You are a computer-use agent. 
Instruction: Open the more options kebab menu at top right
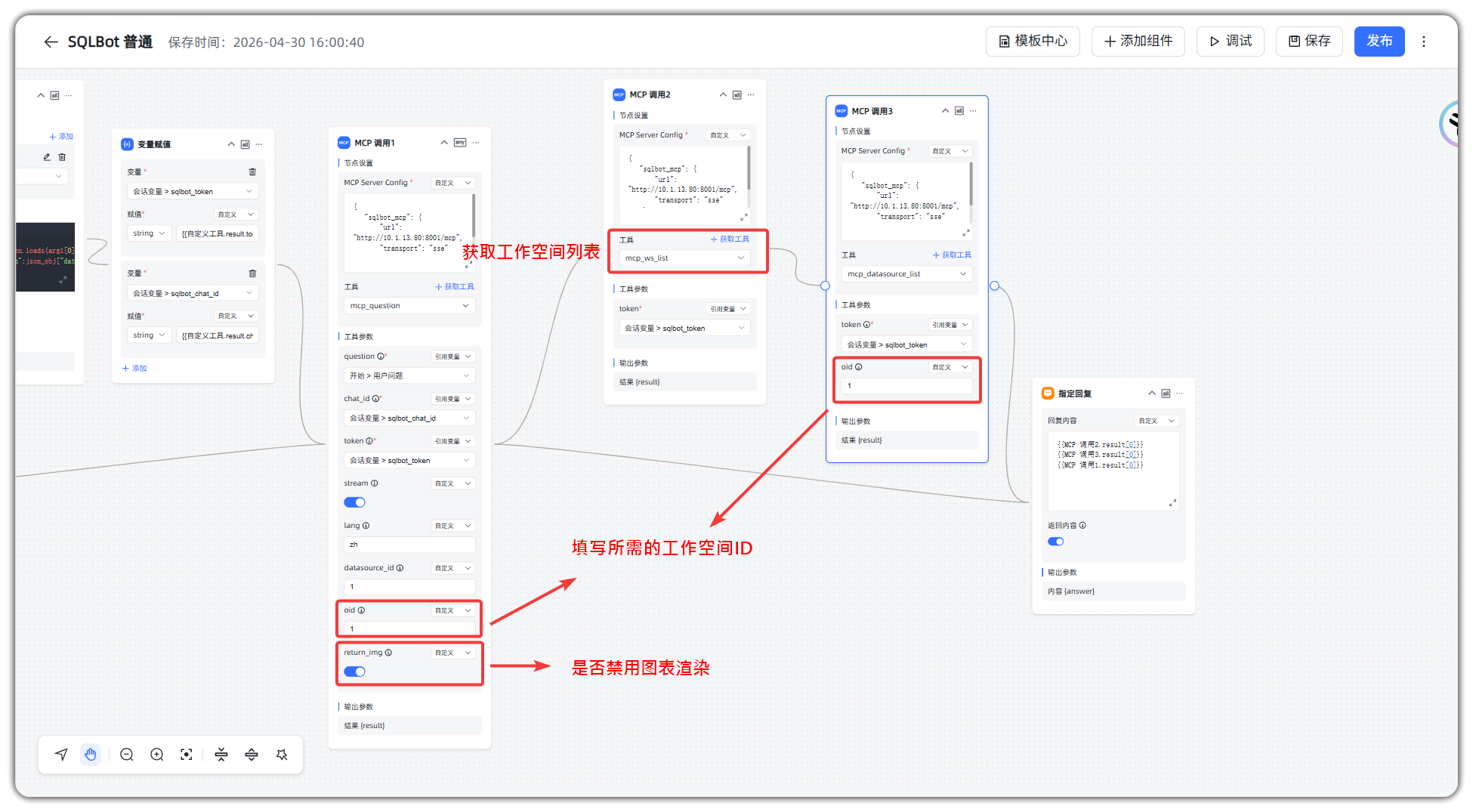click(x=1424, y=42)
